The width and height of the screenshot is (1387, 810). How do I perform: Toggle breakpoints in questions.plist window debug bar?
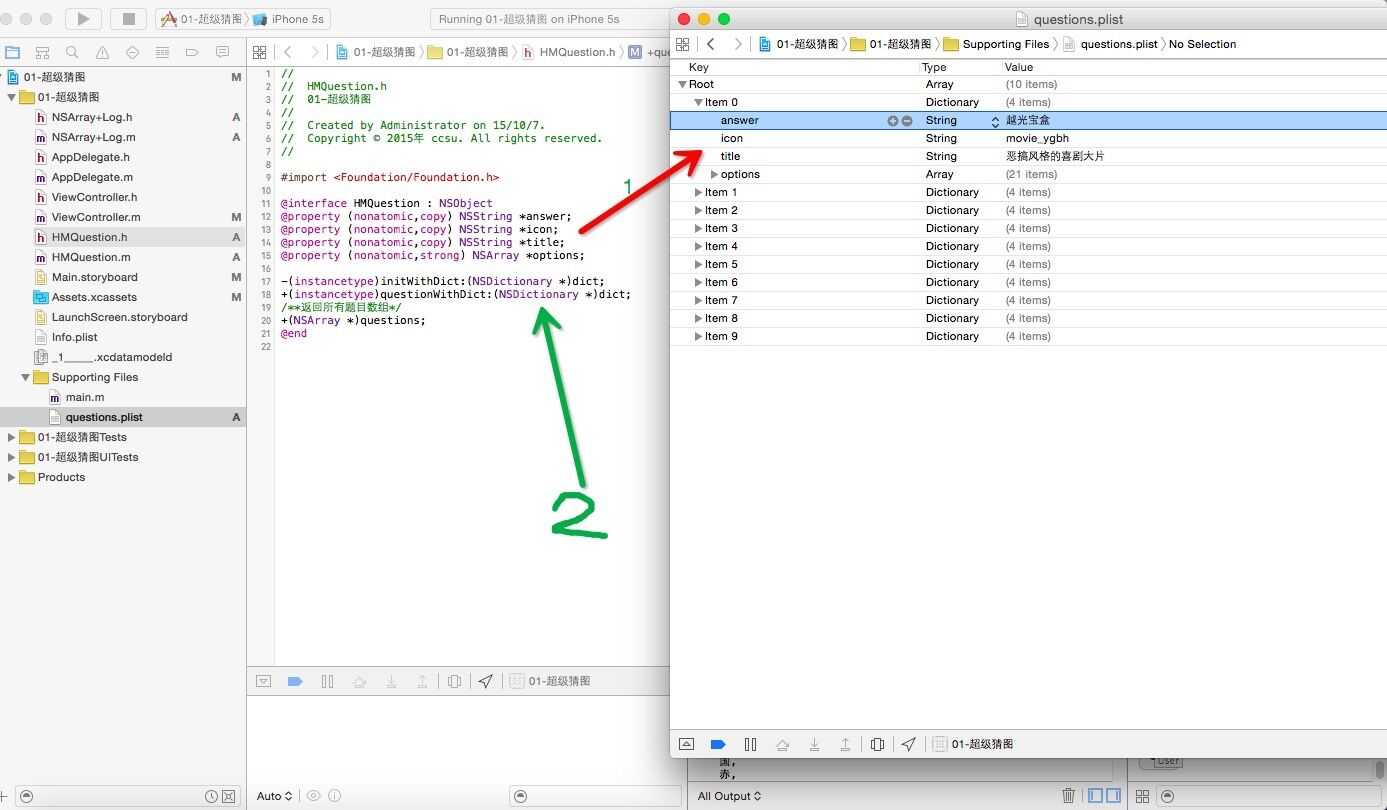pyautogui.click(x=718, y=744)
